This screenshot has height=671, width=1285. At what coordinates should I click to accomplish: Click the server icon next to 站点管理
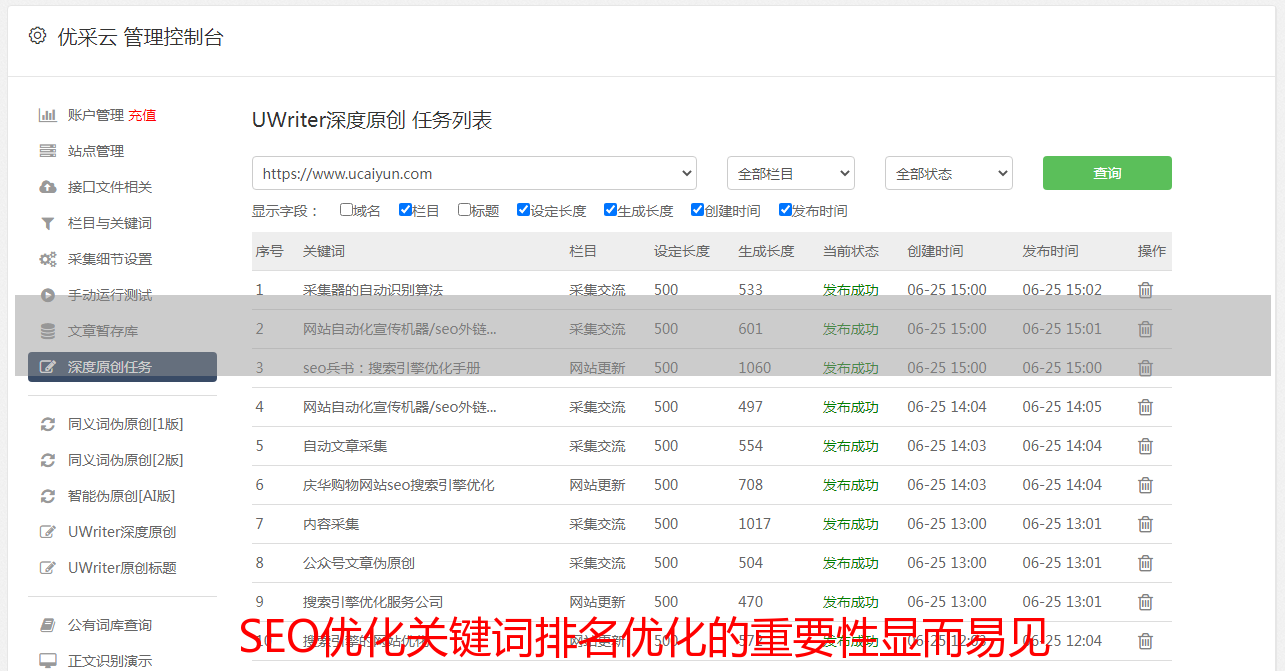click(x=47, y=151)
